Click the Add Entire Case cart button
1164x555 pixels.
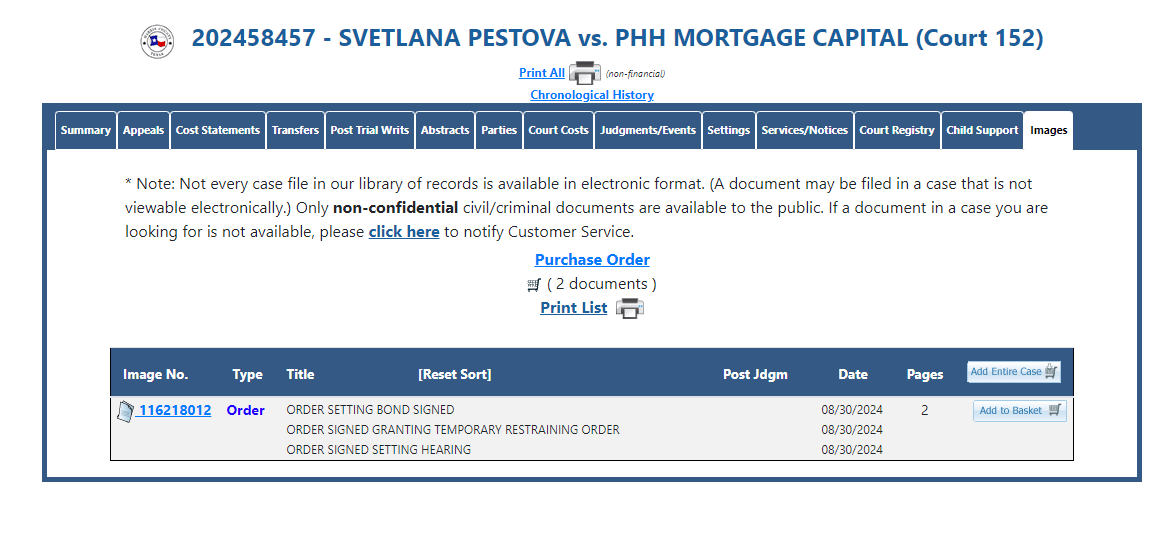[x=1014, y=372]
